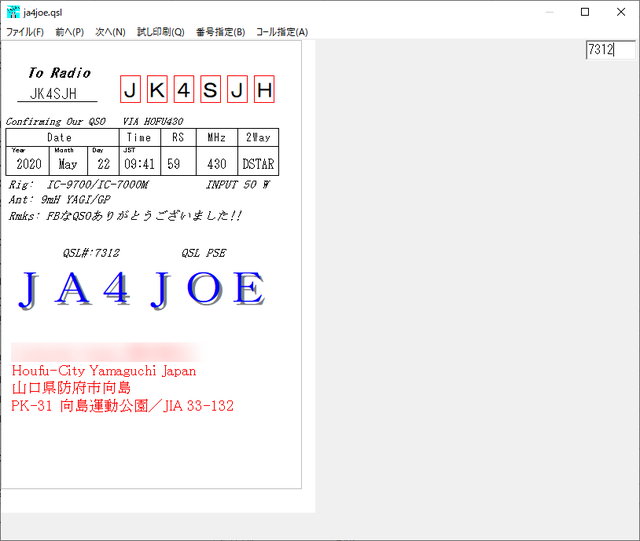
Task: Click the red boxed letter H
Action: pyautogui.click(x=264, y=89)
